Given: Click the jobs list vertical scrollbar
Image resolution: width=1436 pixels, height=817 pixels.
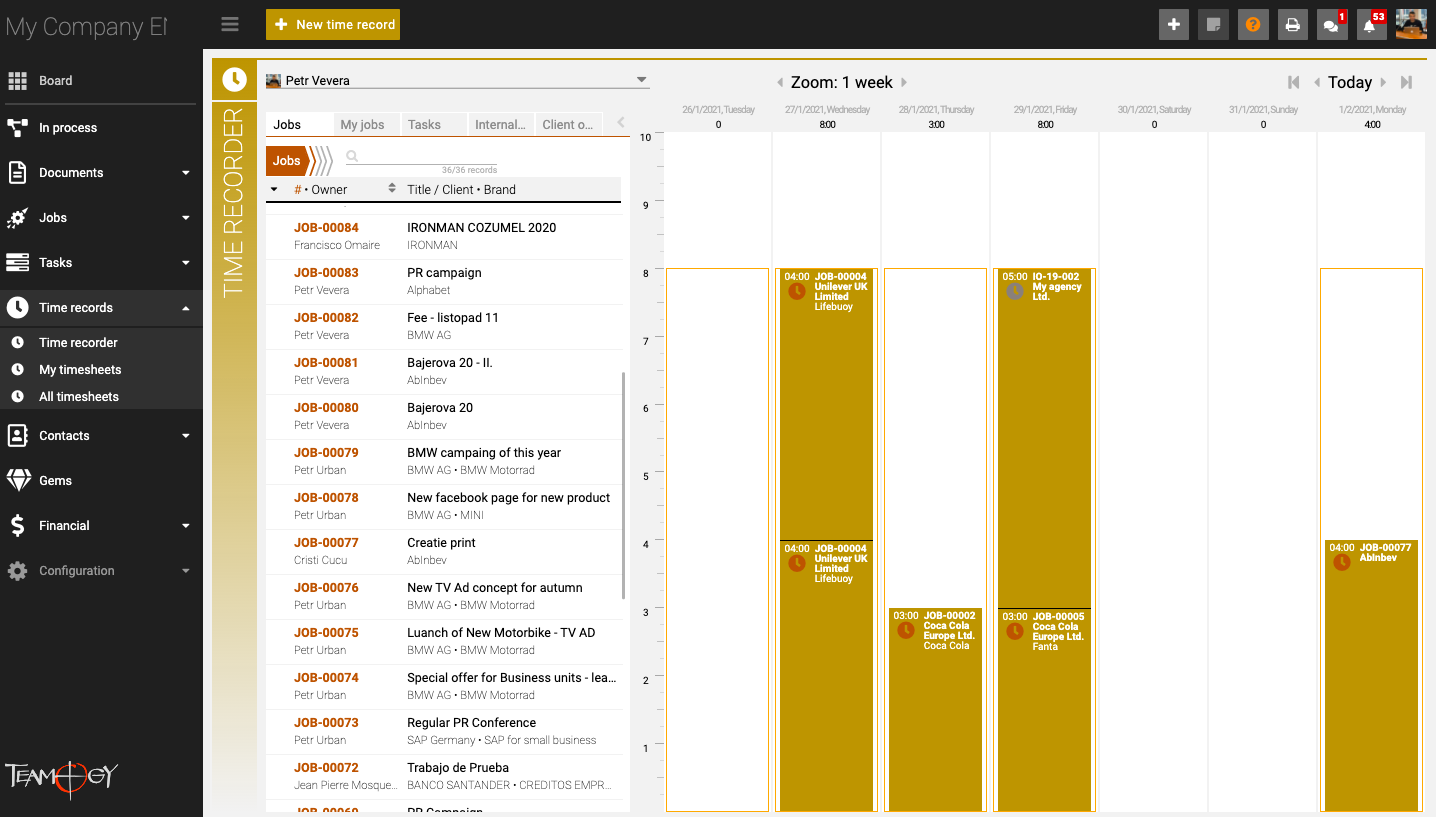Looking at the screenshot, I should 624,485.
